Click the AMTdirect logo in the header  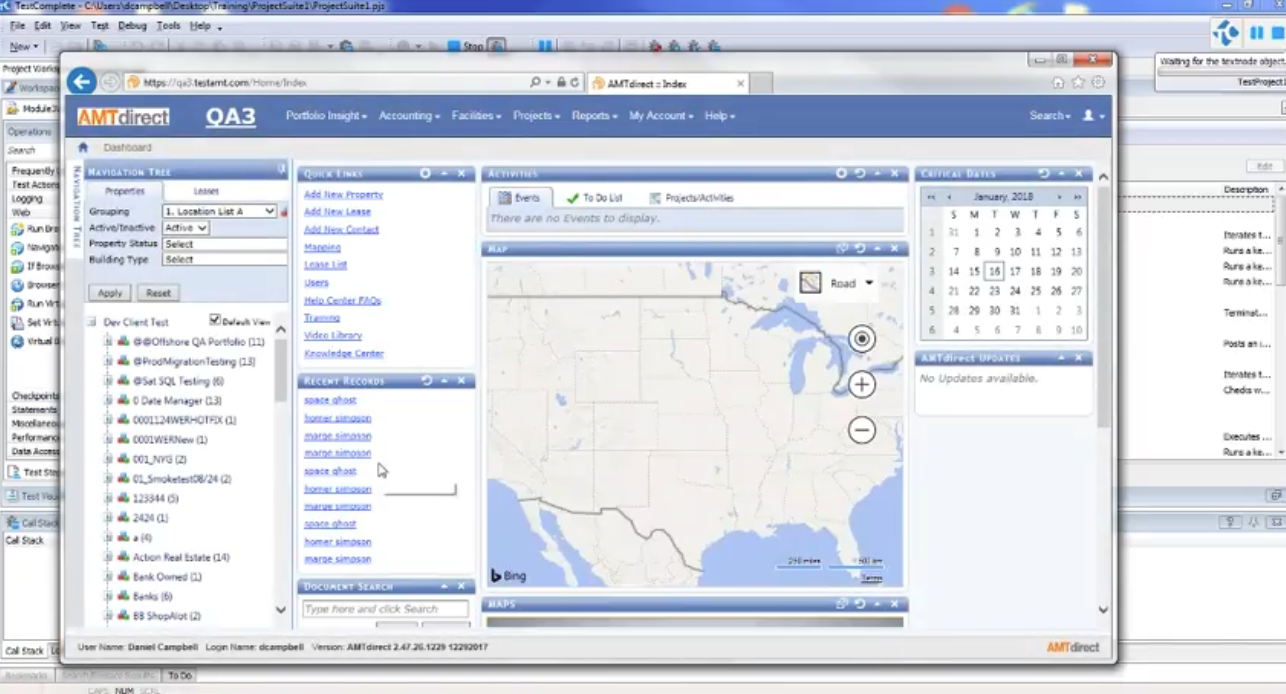click(123, 117)
